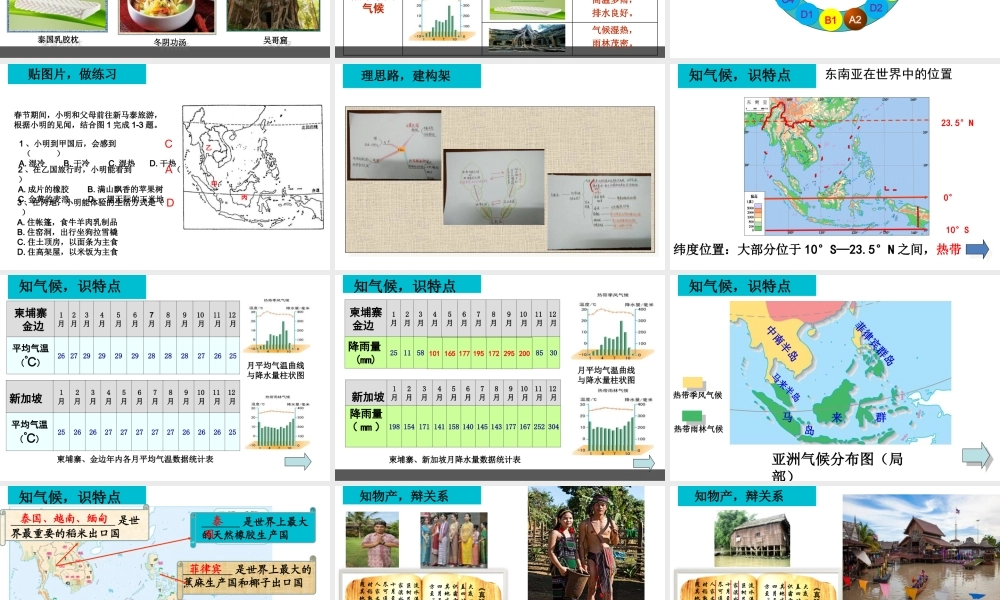Click the photo of man in pink shirt
Image resolution: width=1000 pixels, height=600 pixels.
pyautogui.click(x=372, y=539)
